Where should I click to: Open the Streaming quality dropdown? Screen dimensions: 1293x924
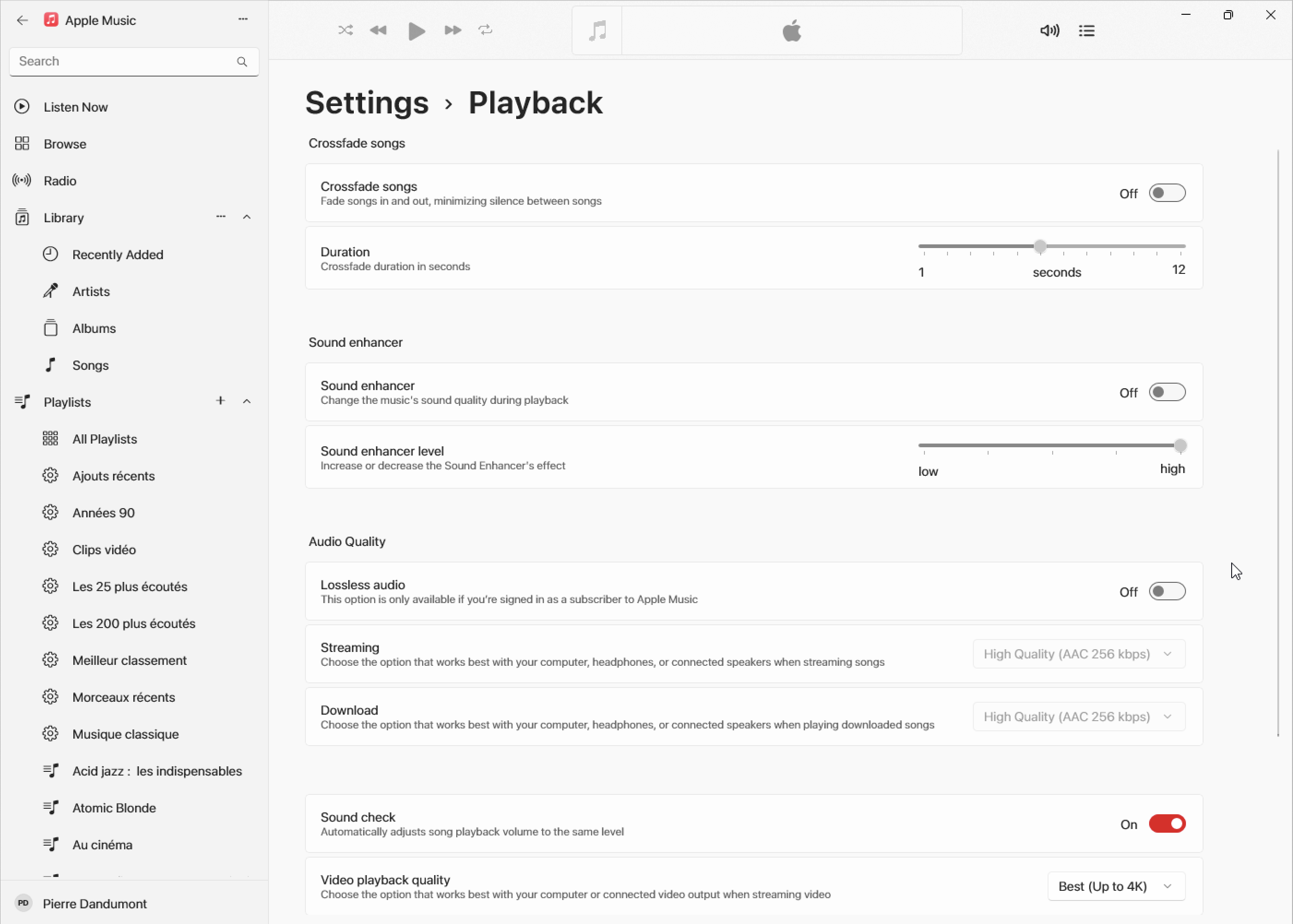1079,654
